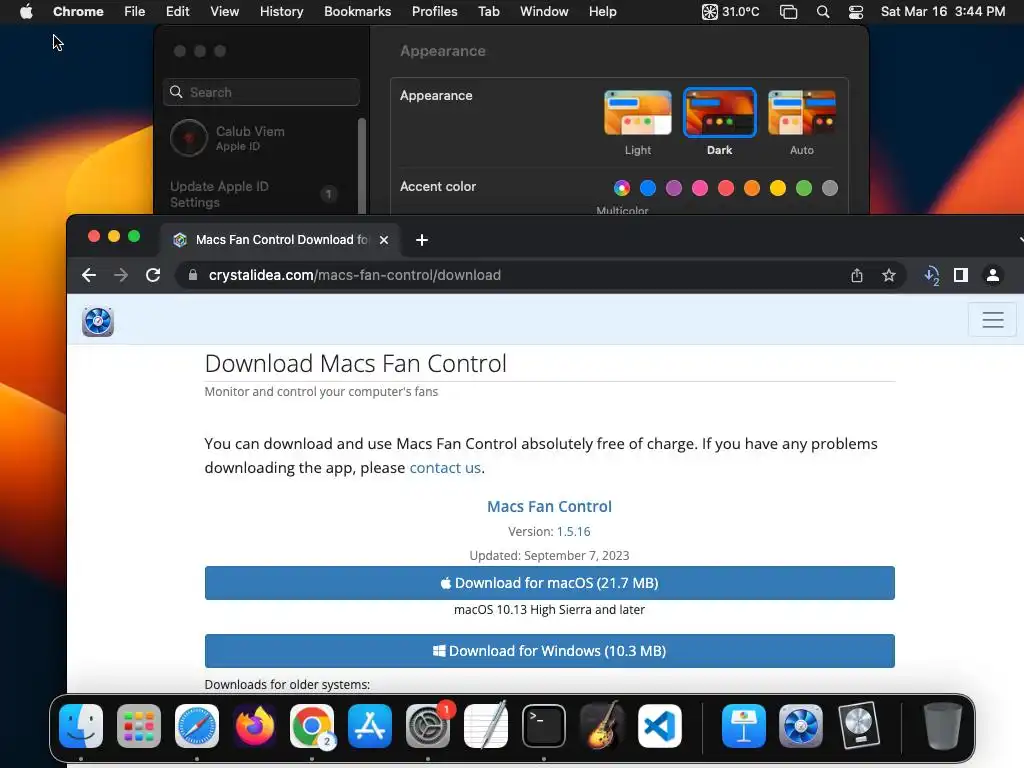Bookmark this page with star icon
The image size is (1024, 768).
point(889,276)
